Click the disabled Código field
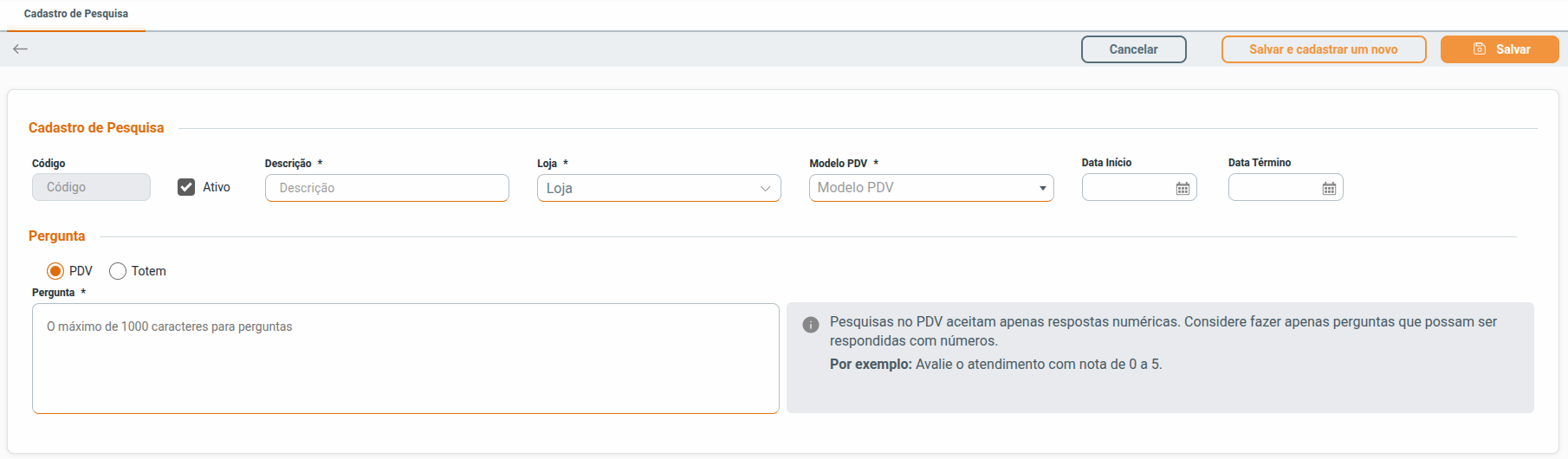1568x459 pixels. click(91, 187)
